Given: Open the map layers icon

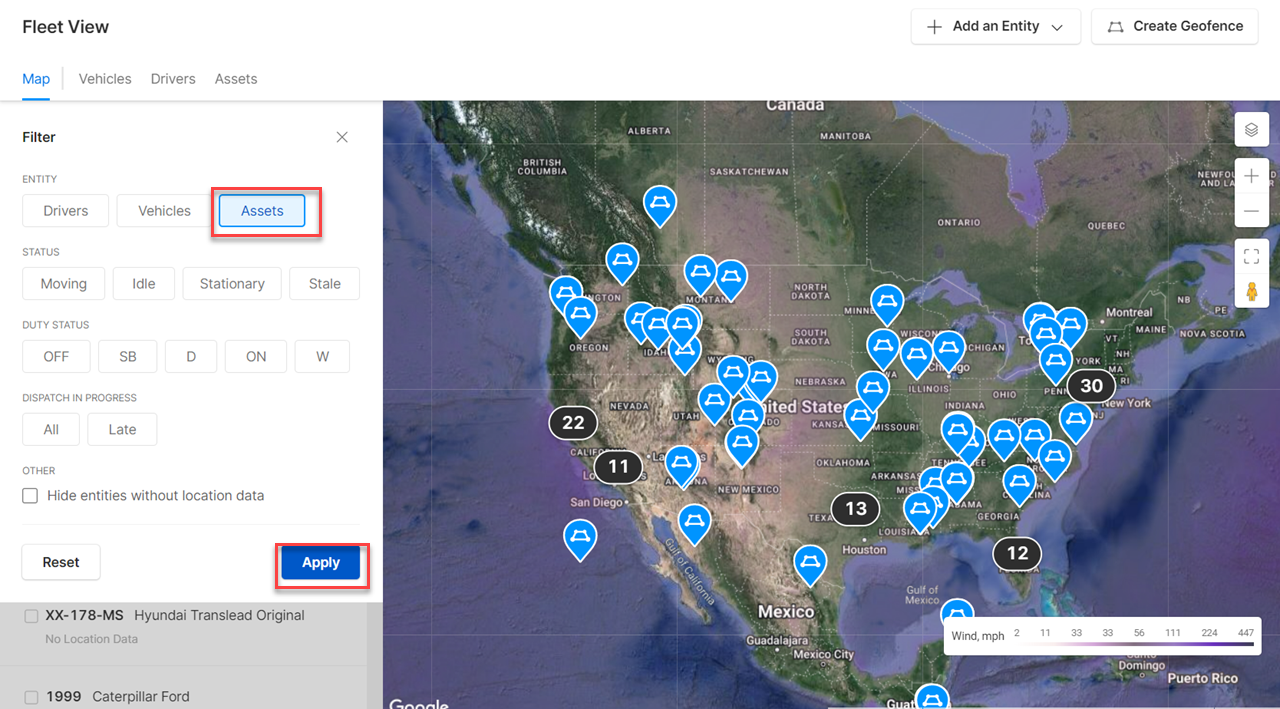Looking at the screenshot, I should (x=1251, y=130).
